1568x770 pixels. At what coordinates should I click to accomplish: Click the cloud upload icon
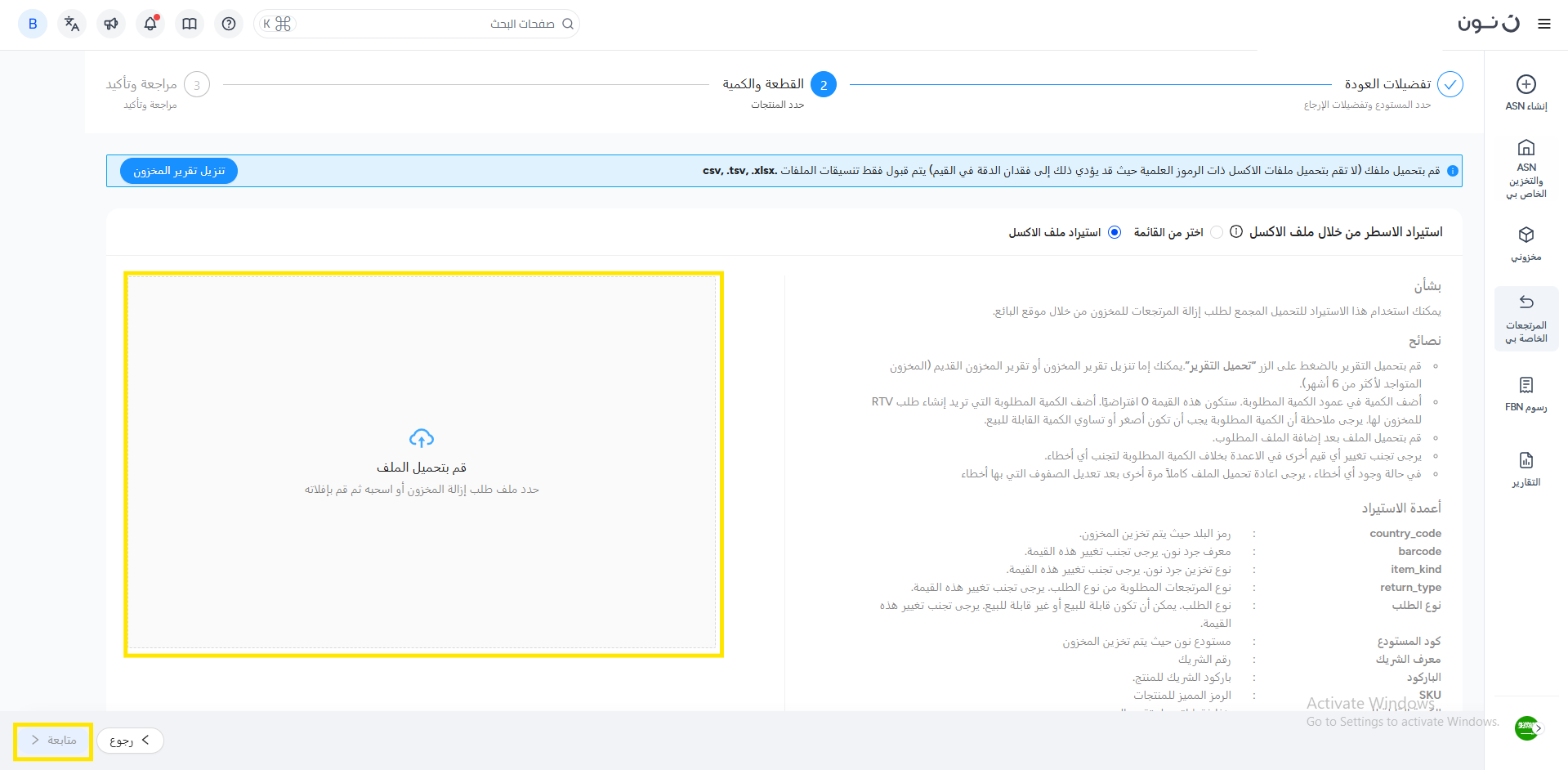422,439
